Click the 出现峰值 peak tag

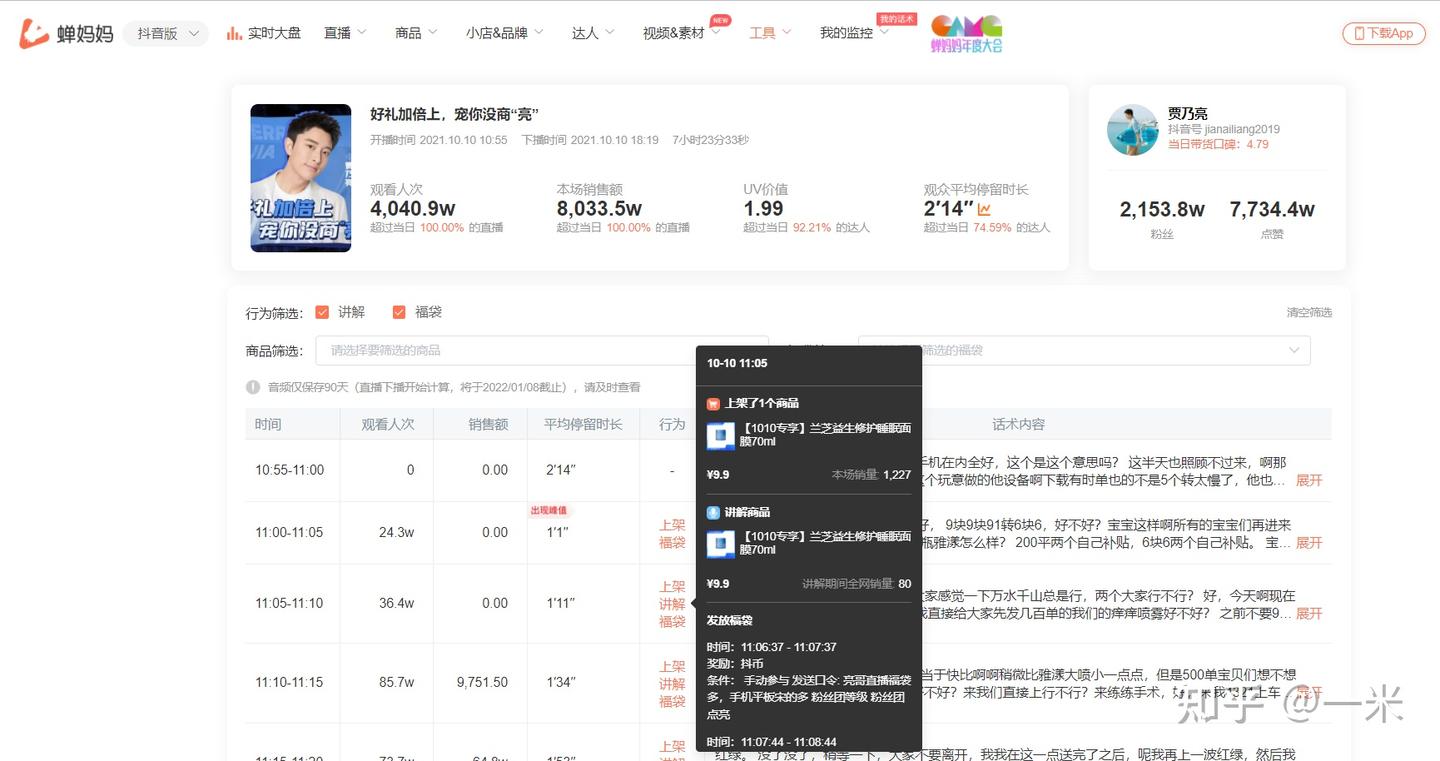[549, 510]
